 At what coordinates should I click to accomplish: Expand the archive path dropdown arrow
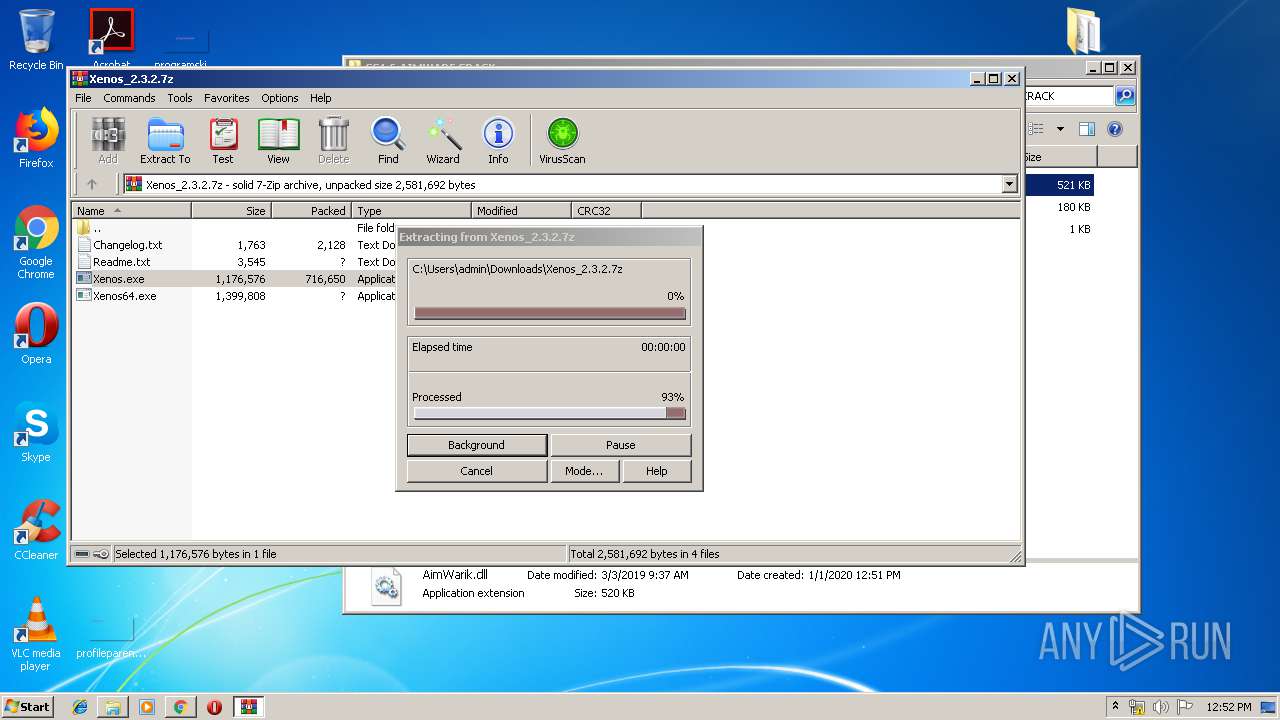pos(1009,184)
